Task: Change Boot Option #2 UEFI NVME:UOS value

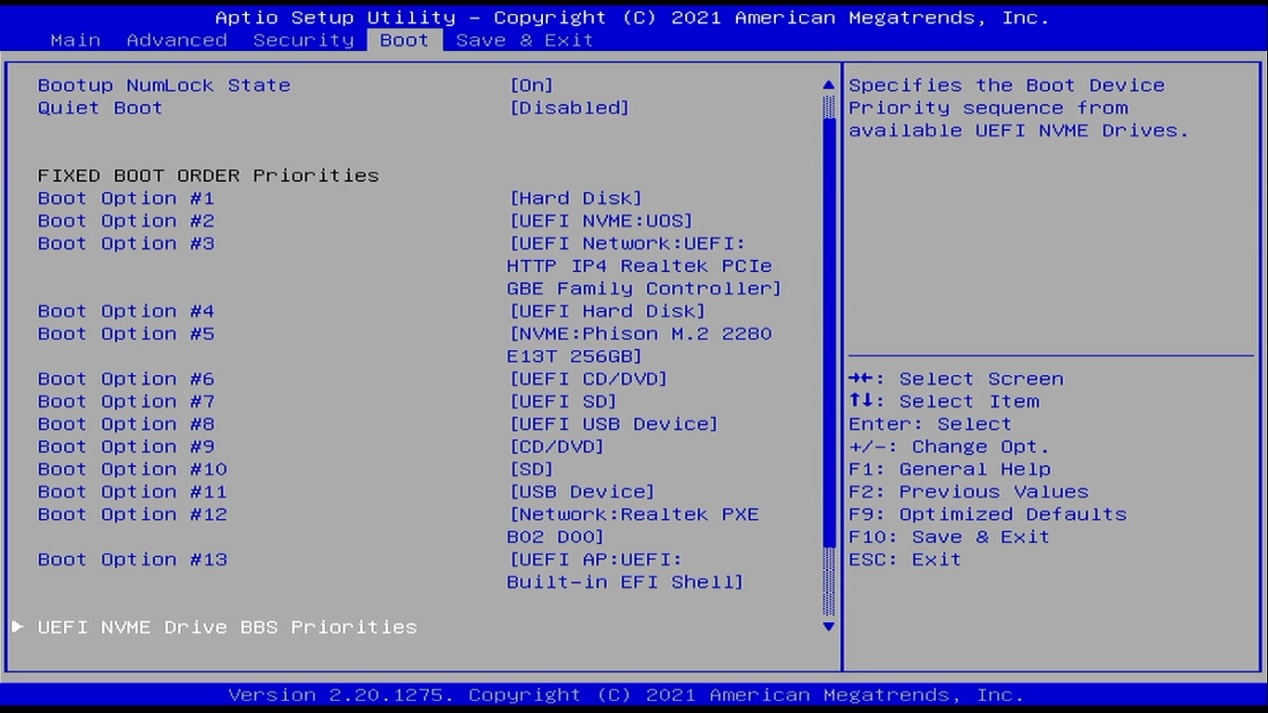Action: coord(601,221)
